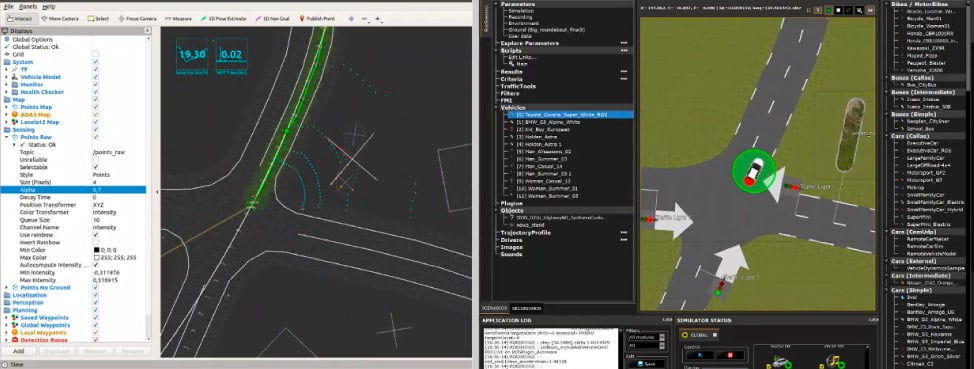
Task: Toggle the Use rainbow checkbox
Action: point(95,235)
